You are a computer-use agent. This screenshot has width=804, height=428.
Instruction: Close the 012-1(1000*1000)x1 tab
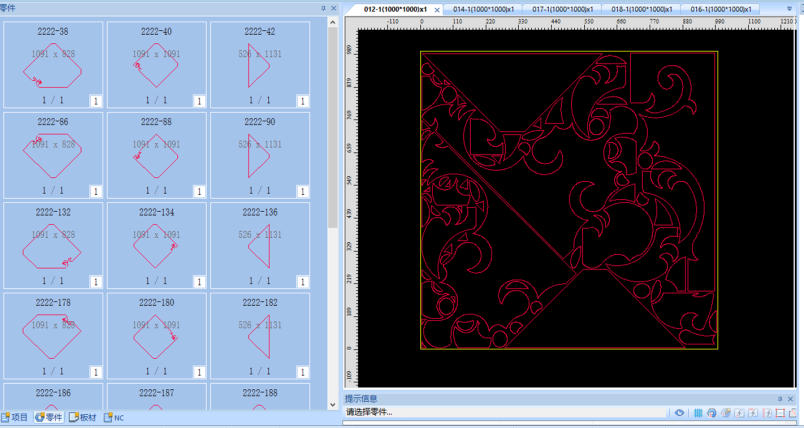437,10
